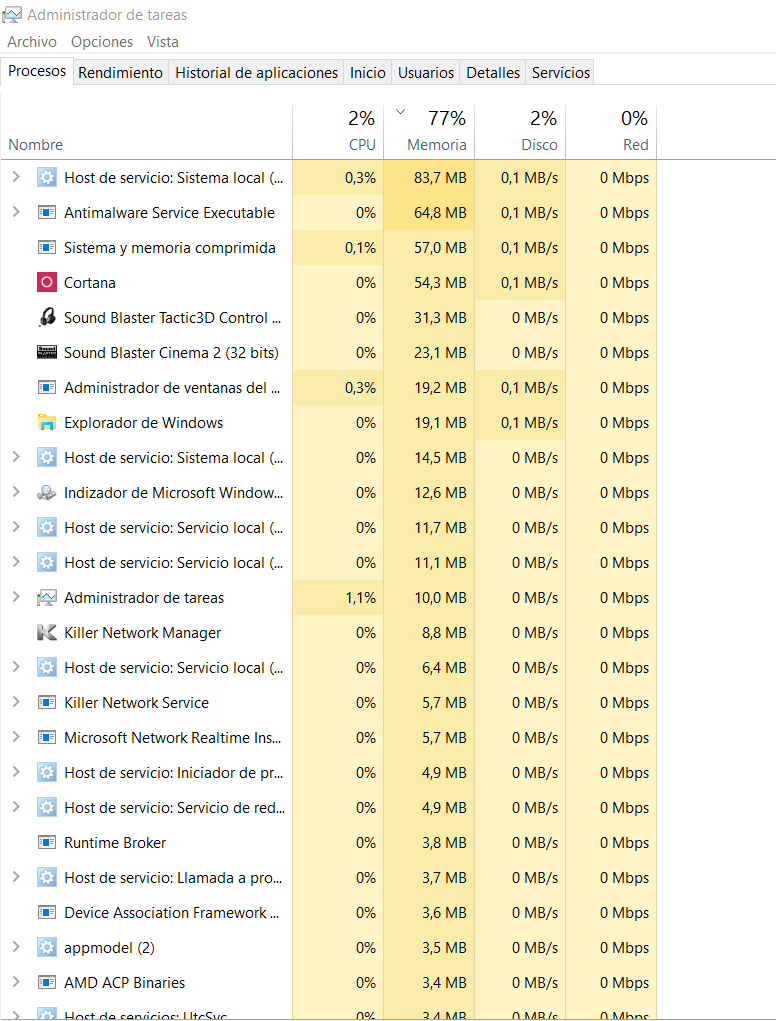Click the Sound Blaster Tactic3D headset icon
Image resolution: width=776 pixels, height=1021 pixels.
[47, 317]
